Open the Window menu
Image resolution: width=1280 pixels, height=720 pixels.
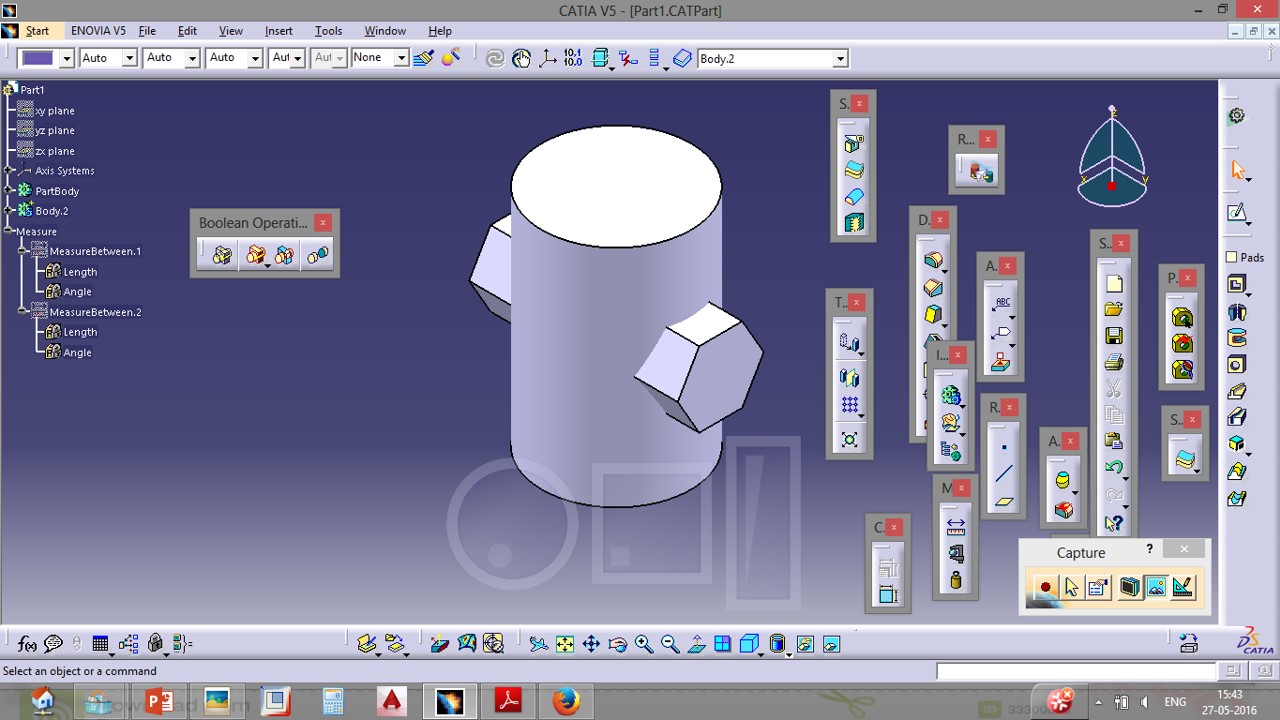pos(385,31)
